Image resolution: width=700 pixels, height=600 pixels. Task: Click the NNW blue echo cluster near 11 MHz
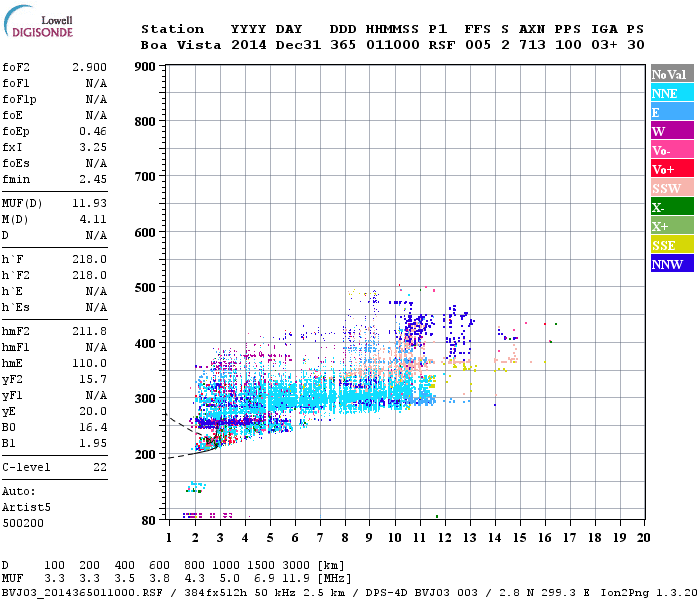tap(415, 328)
